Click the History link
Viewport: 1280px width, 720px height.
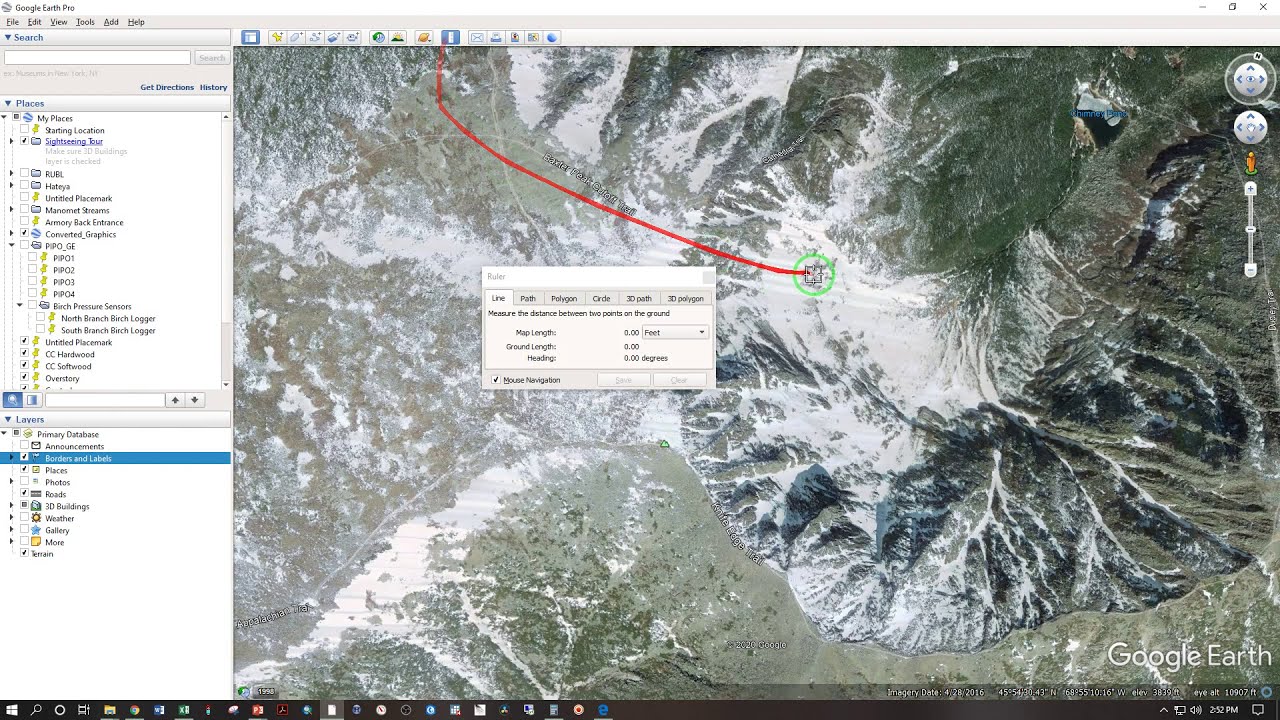click(213, 87)
